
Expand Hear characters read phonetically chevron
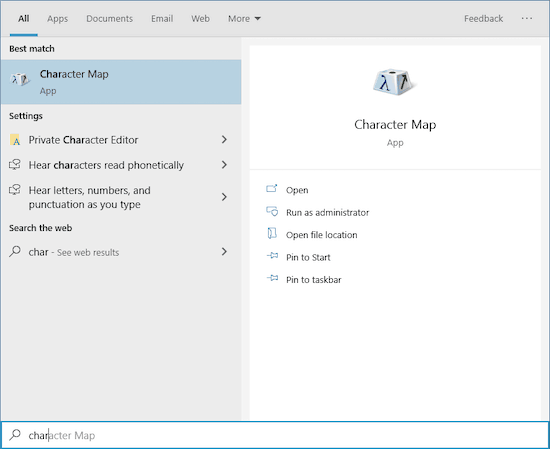224,165
